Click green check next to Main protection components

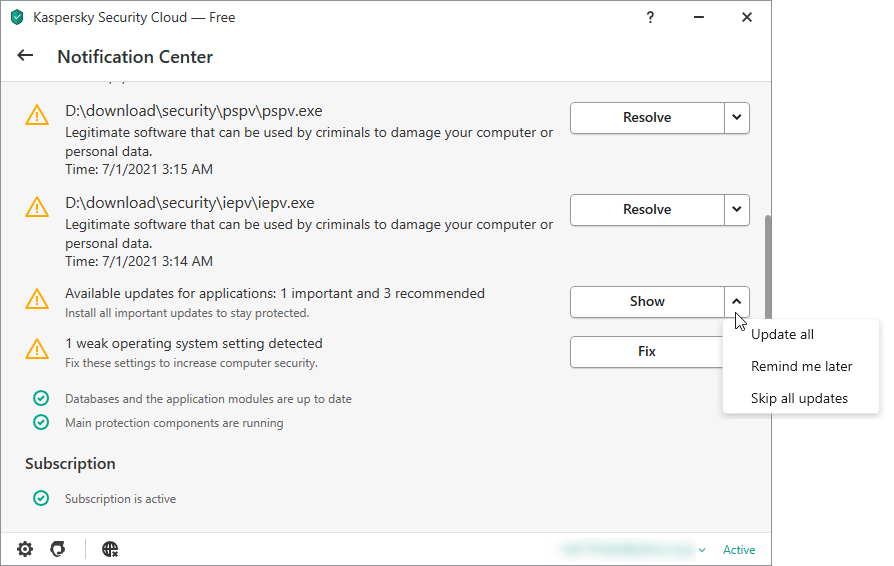pos(41,422)
